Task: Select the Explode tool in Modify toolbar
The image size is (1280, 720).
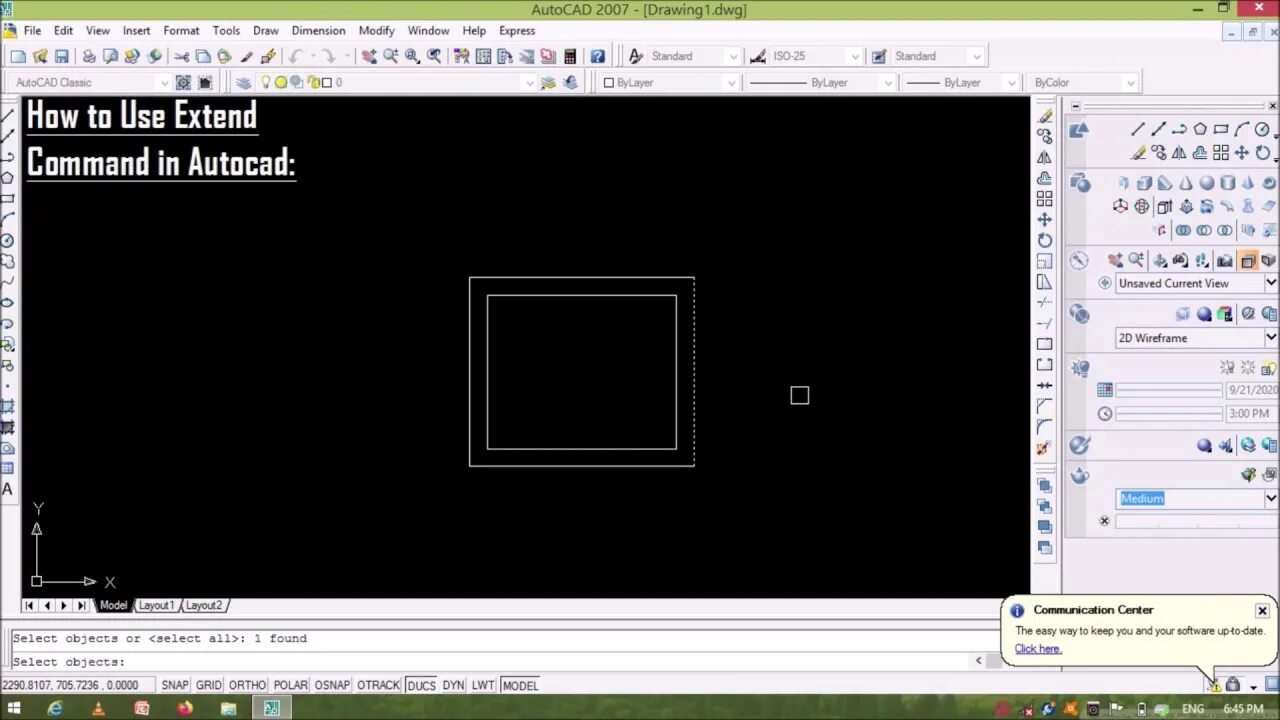Action: click(1044, 448)
